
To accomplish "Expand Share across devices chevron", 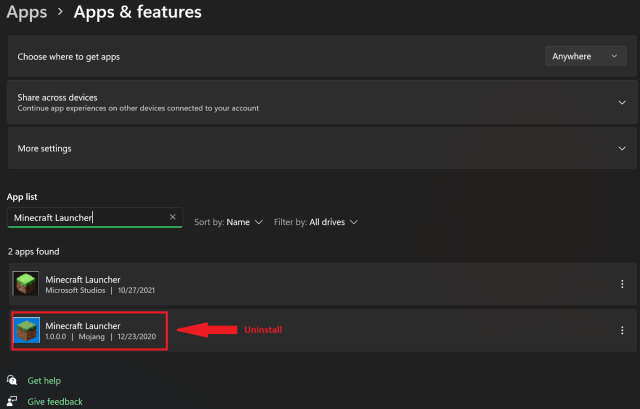I will 622,102.
